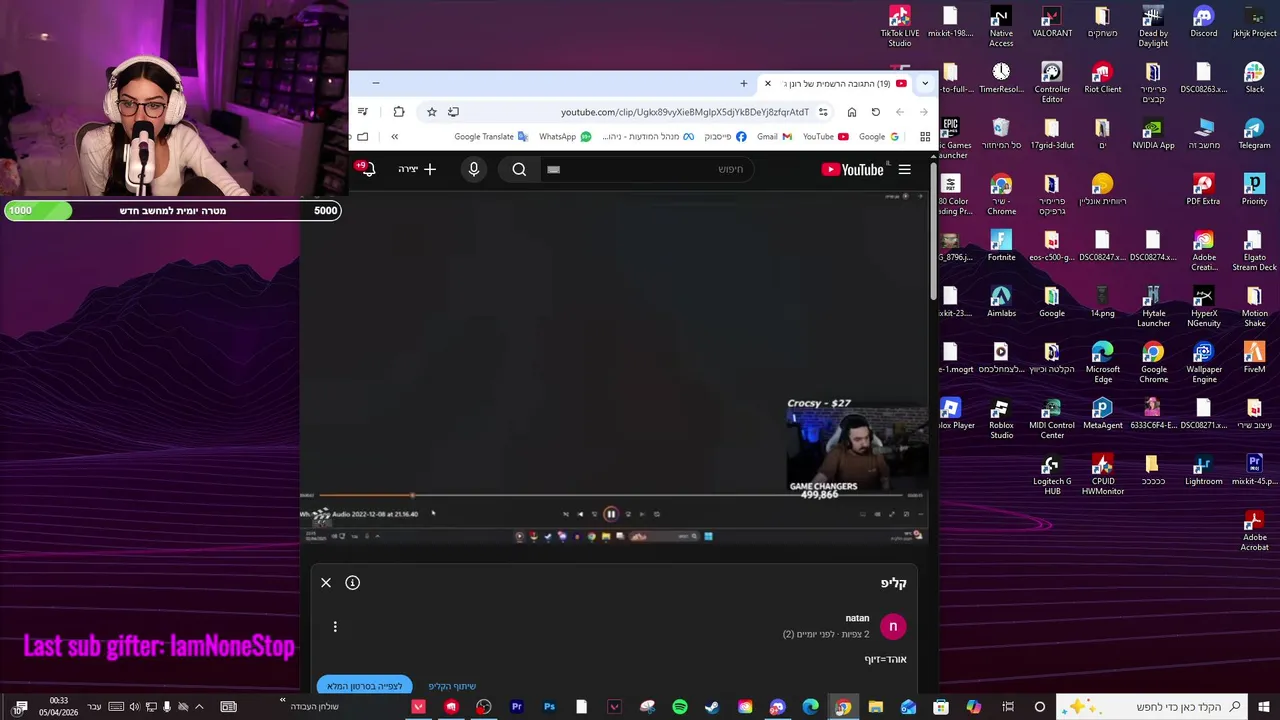Open the Facebook (פייסבוק) bookmark

tap(725, 137)
